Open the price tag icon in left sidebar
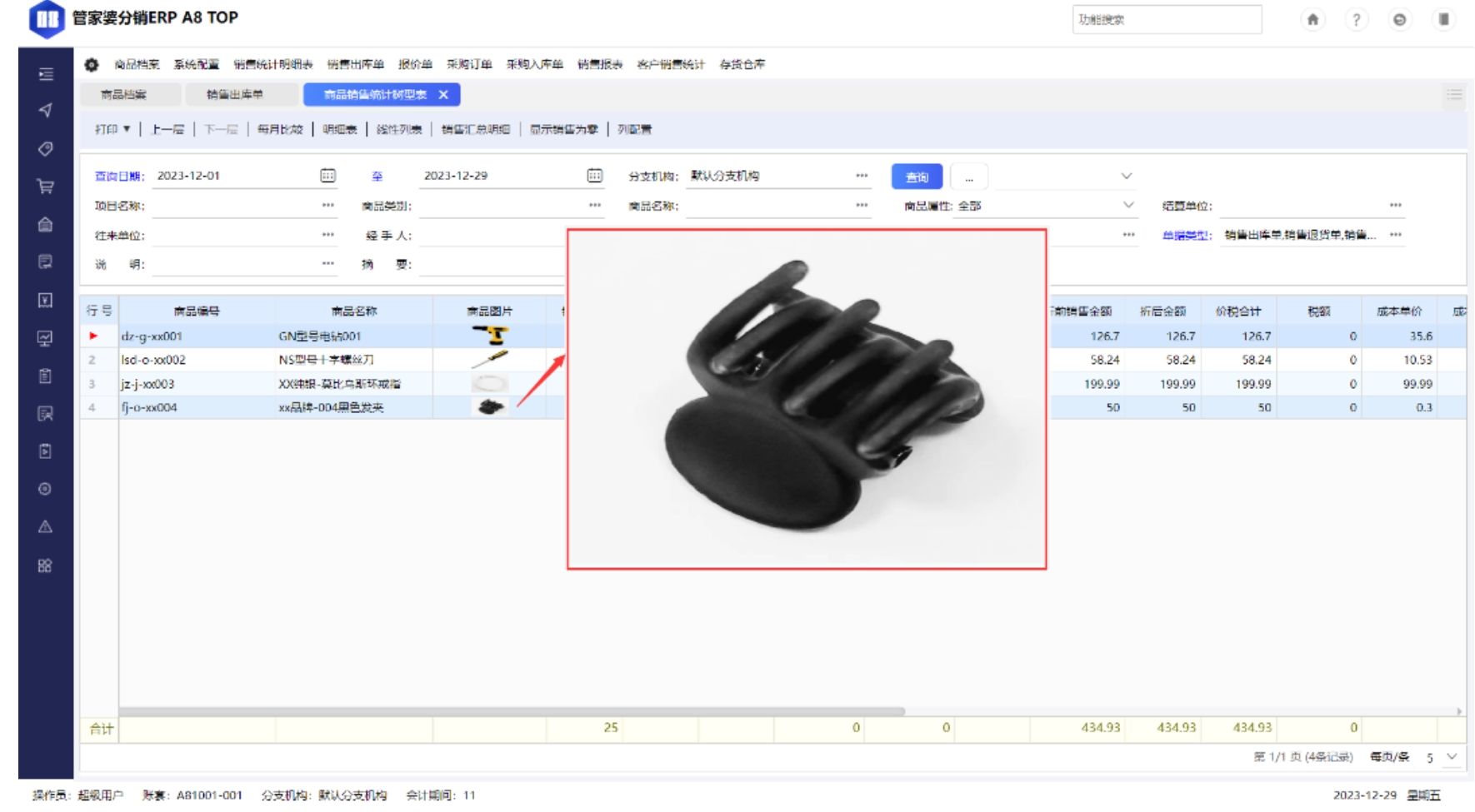Image resolution: width=1475 pixels, height=812 pixels. point(46,148)
